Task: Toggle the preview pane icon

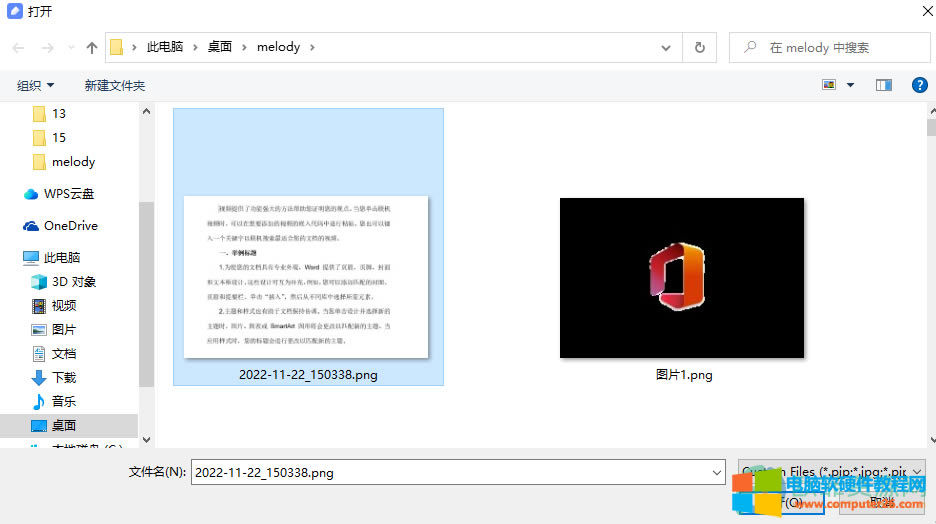Action: pyautogui.click(x=883, y=85)
